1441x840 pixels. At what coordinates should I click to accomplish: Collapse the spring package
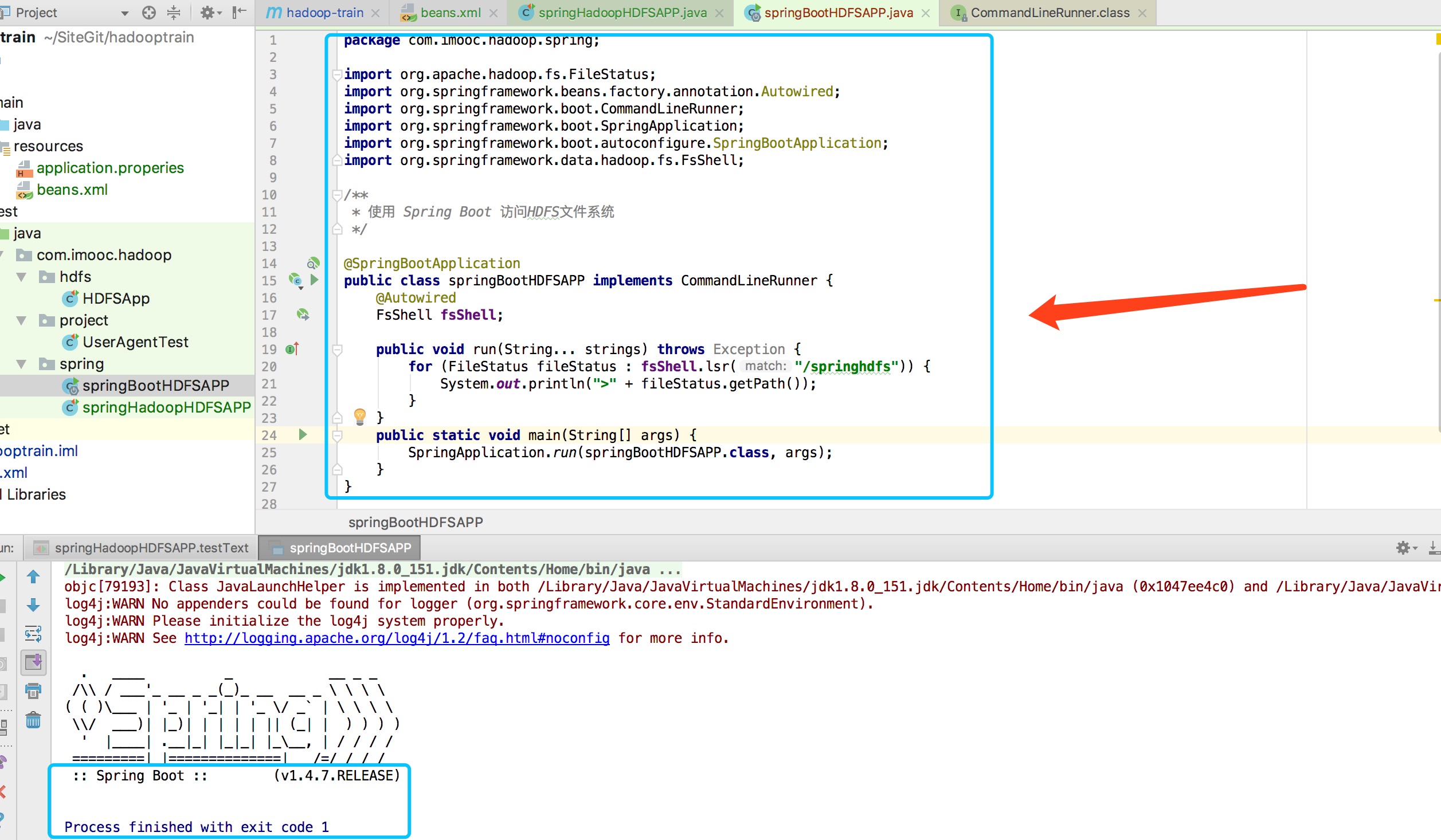[22, 364]
